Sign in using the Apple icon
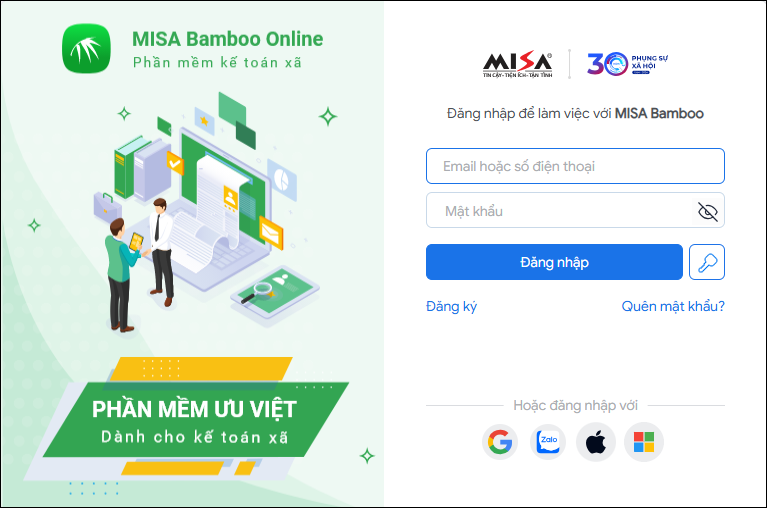Screen dimensions: 767x508 (x=596, y=442)
